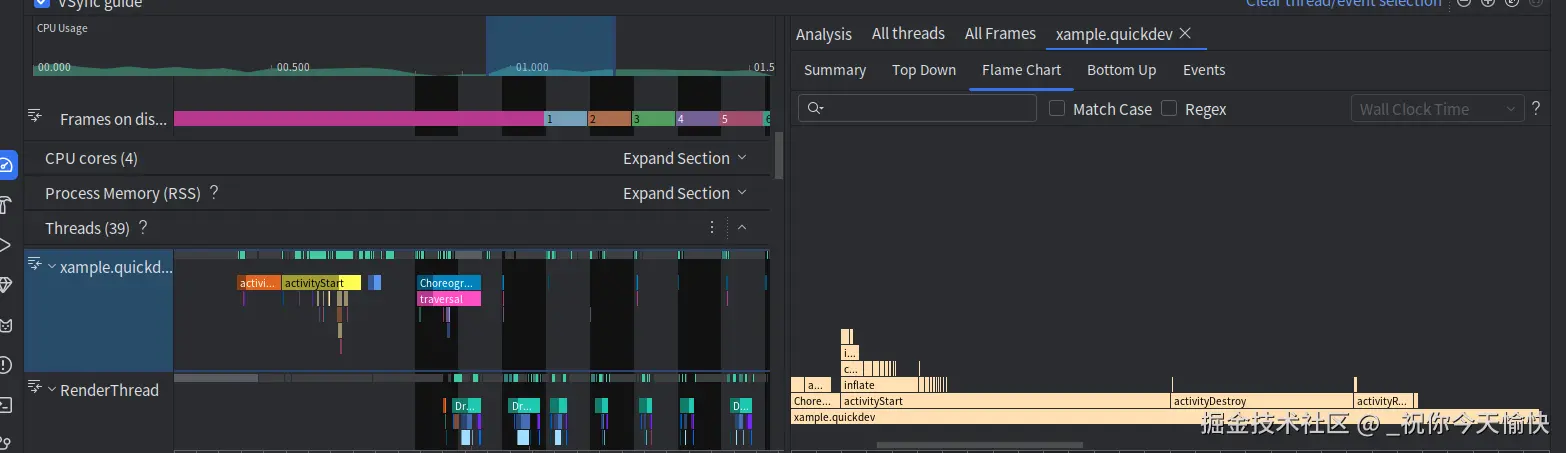Click the reorder handle beside RenderThread
Screen dimensions: 1566x453
(x=35, y=388)
